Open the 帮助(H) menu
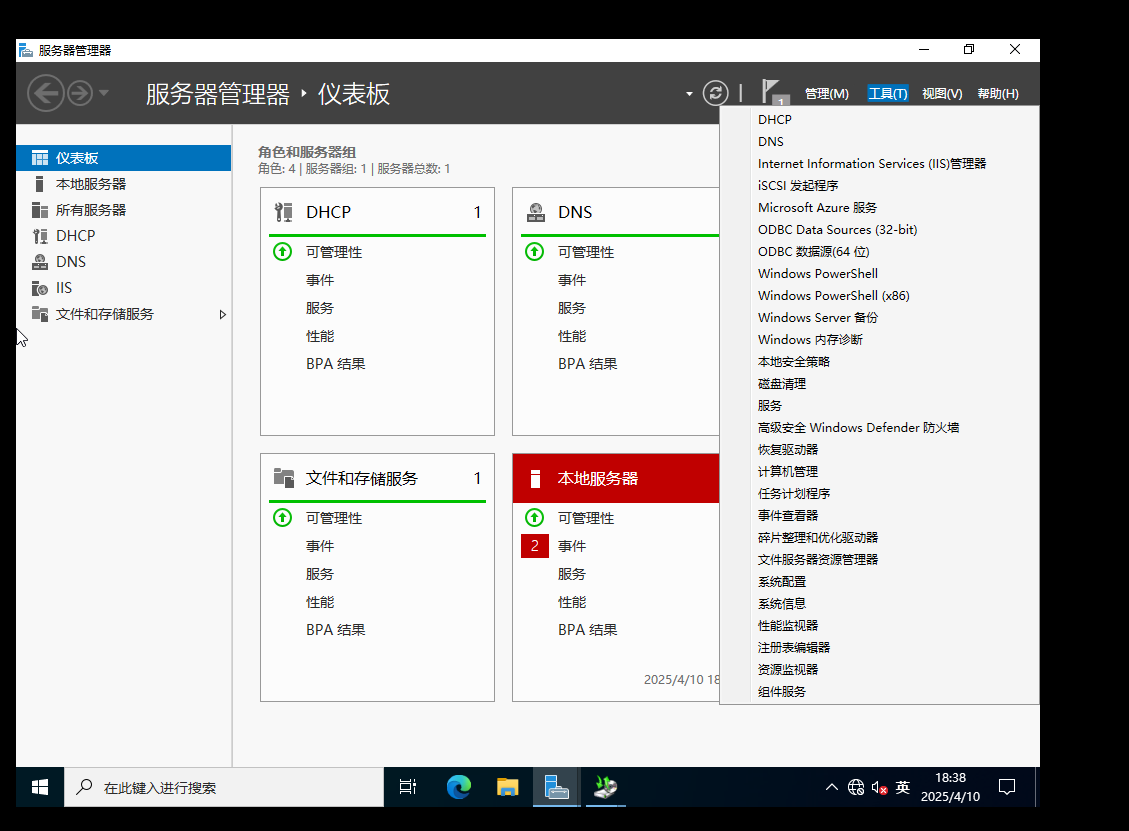This screenshot has width=1129, height=831. (998, 94)
